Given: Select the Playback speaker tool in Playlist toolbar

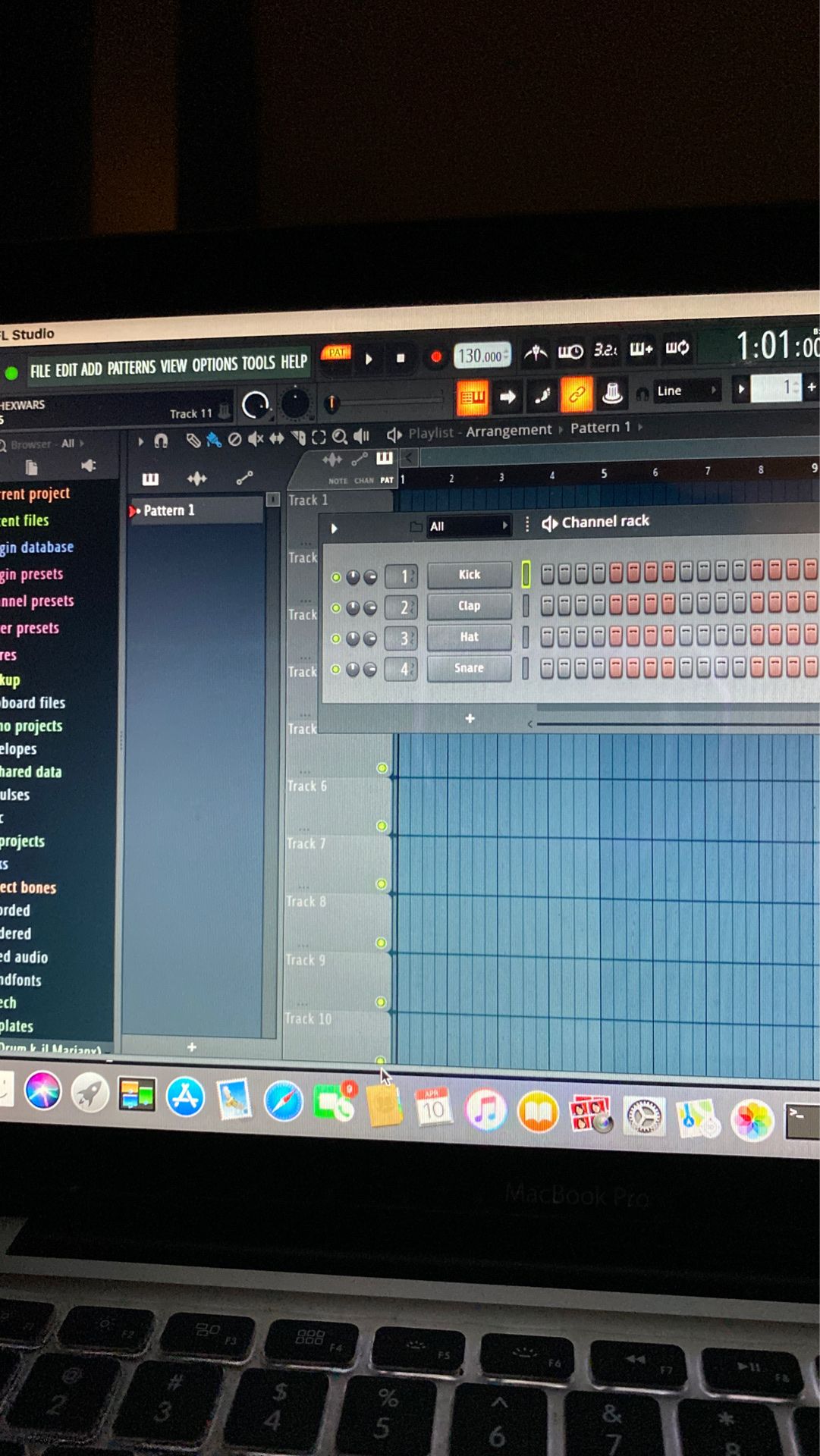Looking at the screenshot, I should (x=362, y=436).
